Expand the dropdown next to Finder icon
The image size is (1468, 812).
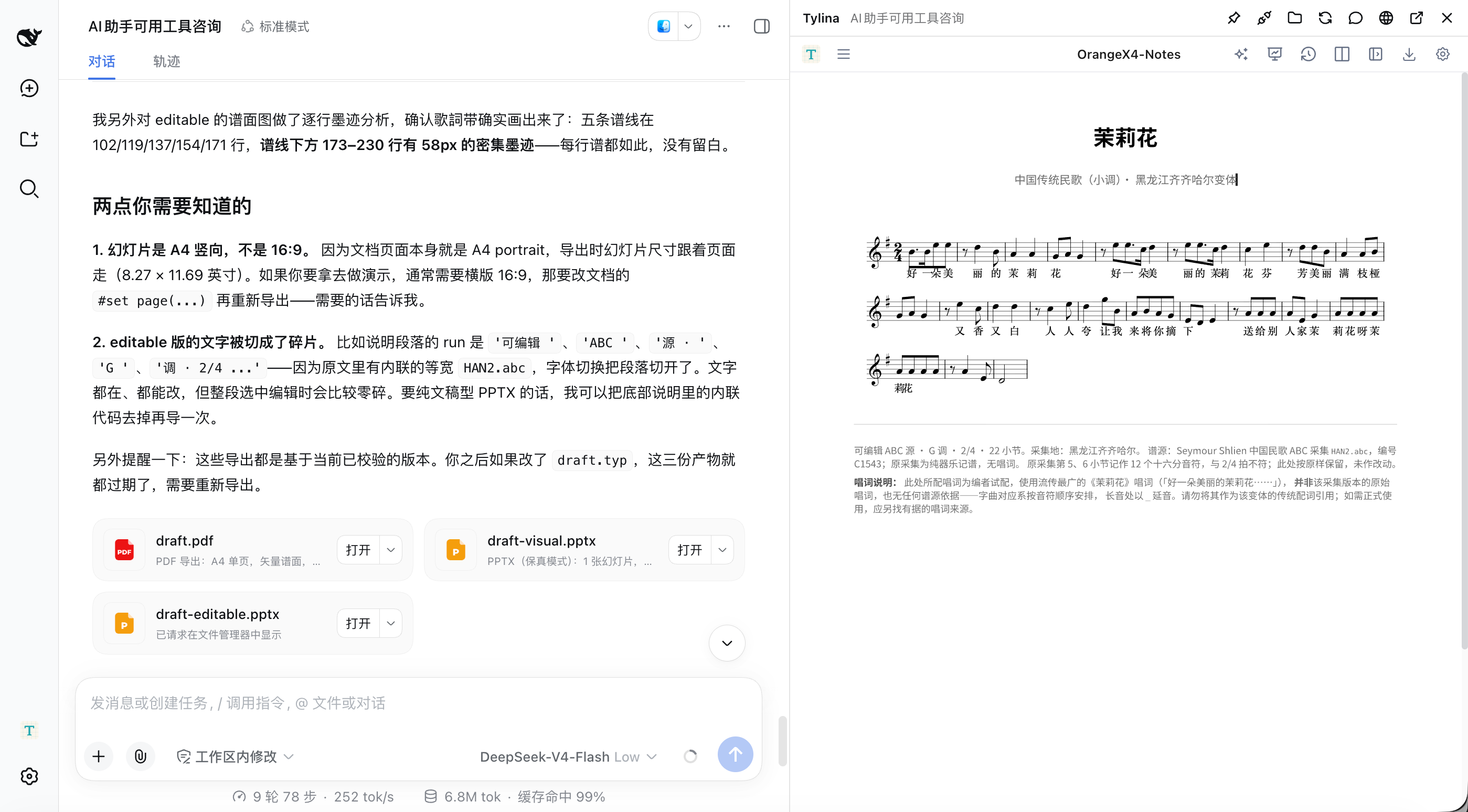click(688, 26)
